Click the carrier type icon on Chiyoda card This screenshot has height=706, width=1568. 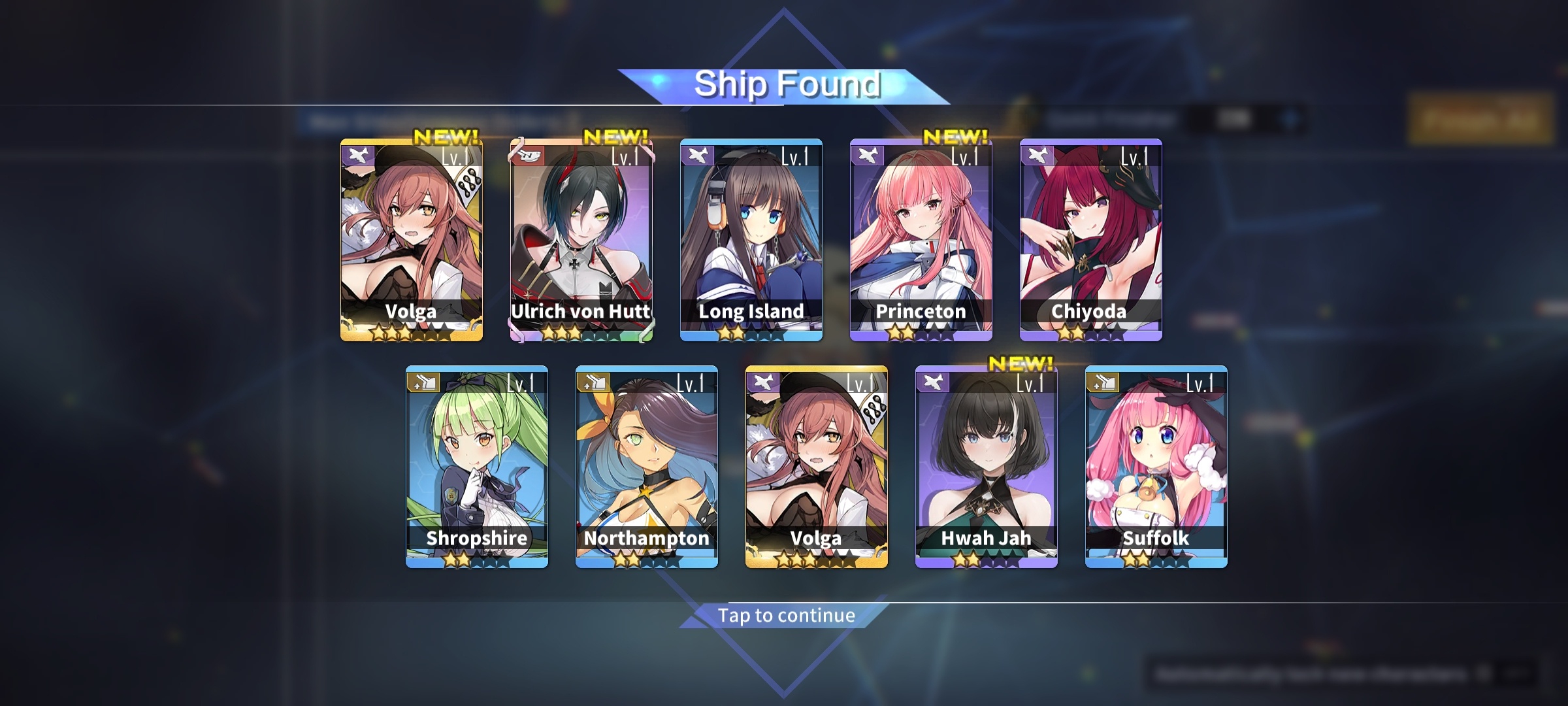[1037, 156]
